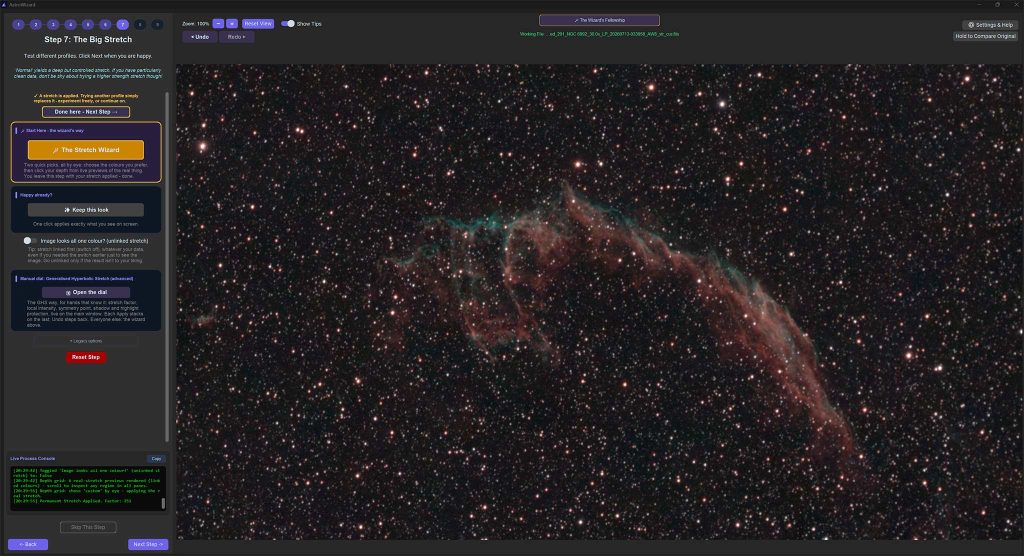Toggle the Show Tips switch
Screen dimensions: 1024x556
click(x=288, y=24)
